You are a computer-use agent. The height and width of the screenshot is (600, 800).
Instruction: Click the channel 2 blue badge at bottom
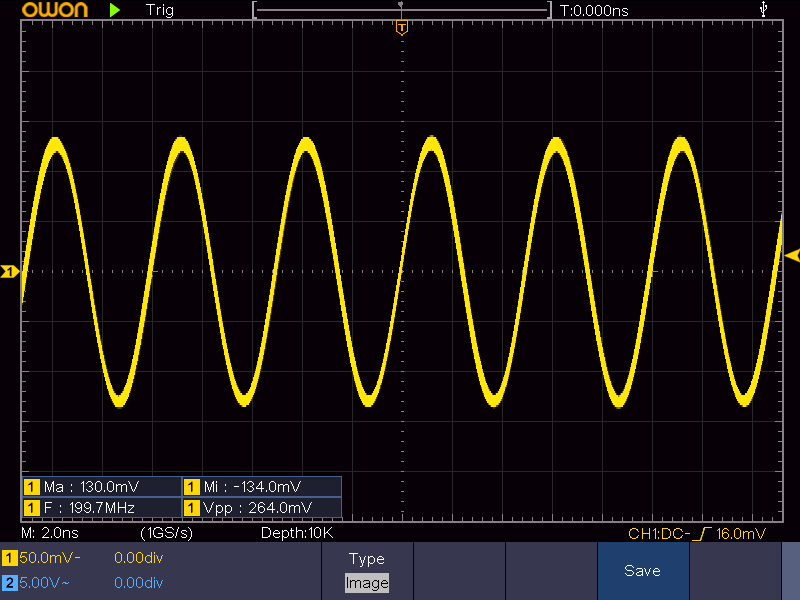tap(9, 583)
